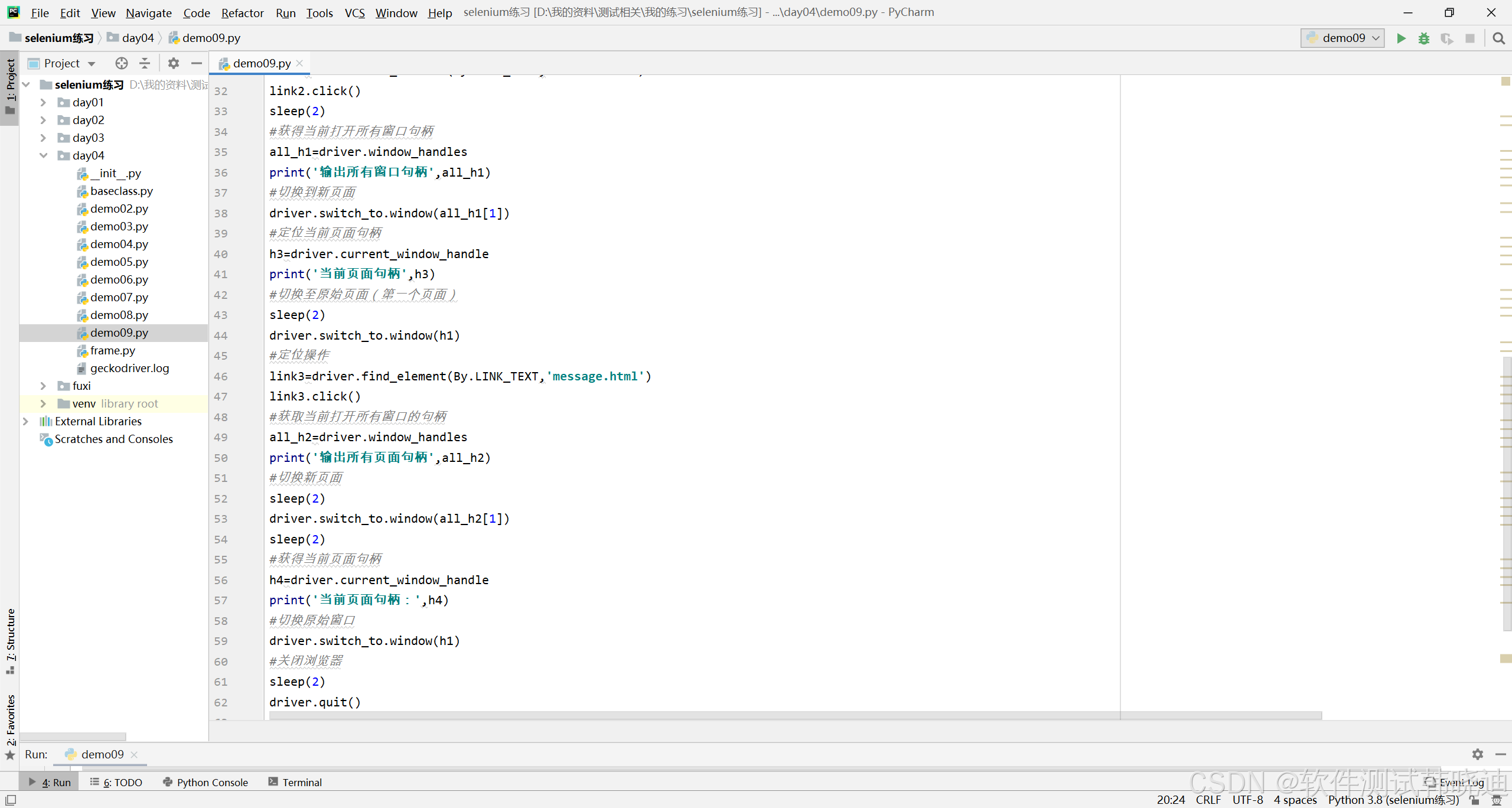1512x808 pixels.
Task: Click the locate/select opened file target icon
Action: 122,63
